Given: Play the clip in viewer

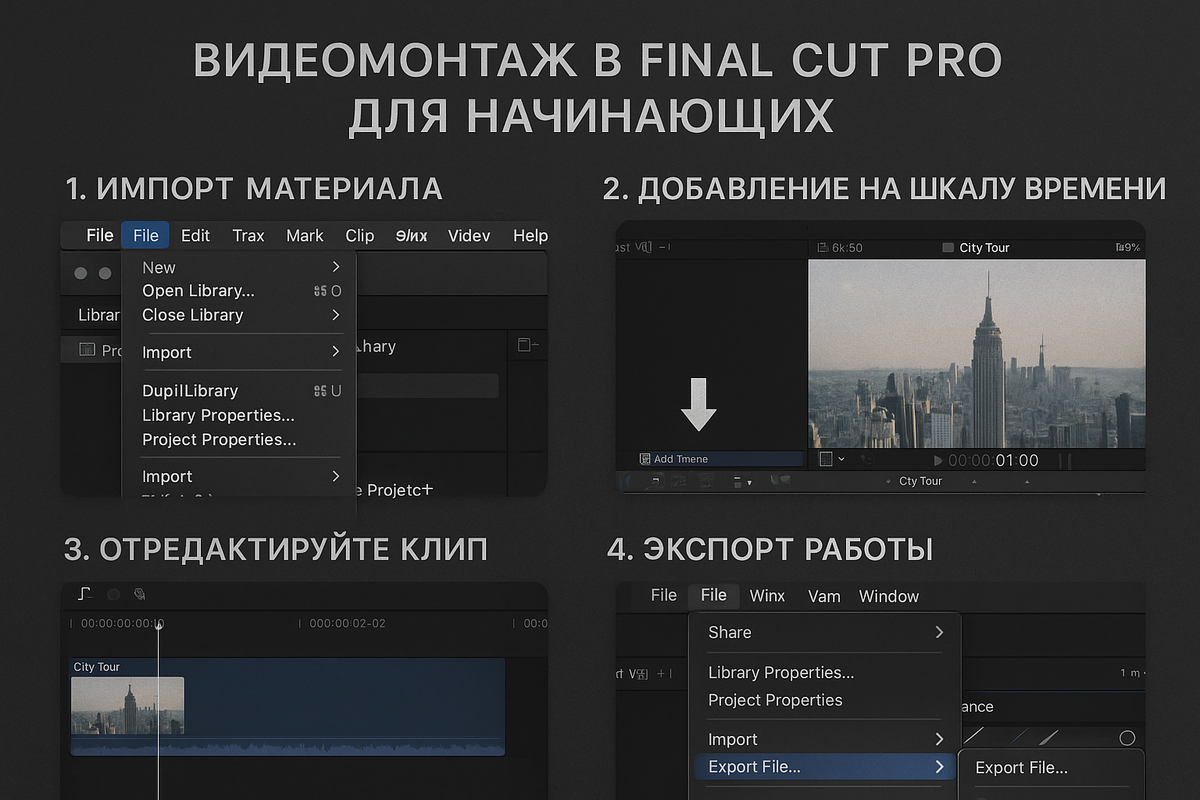Looking at the screenshot, I should tap(937, 461).
